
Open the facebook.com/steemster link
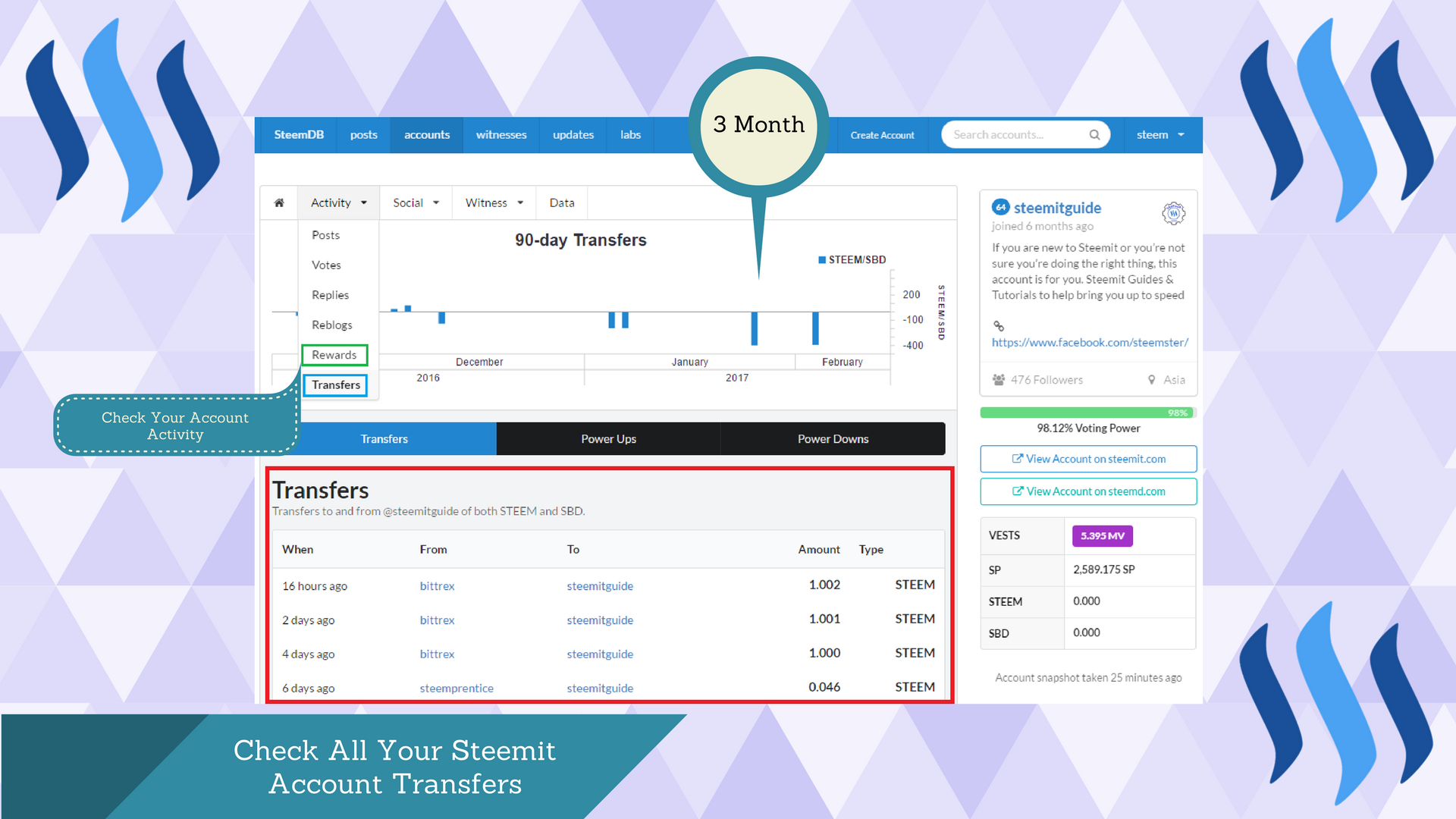click(x=1090, y=343)
